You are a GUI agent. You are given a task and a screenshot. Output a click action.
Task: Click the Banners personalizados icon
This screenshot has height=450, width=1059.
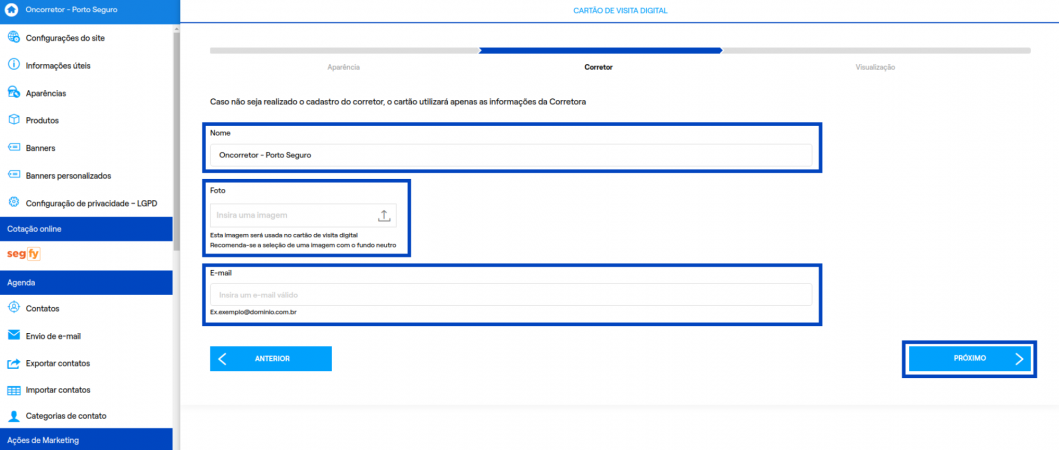coord(14,175)
